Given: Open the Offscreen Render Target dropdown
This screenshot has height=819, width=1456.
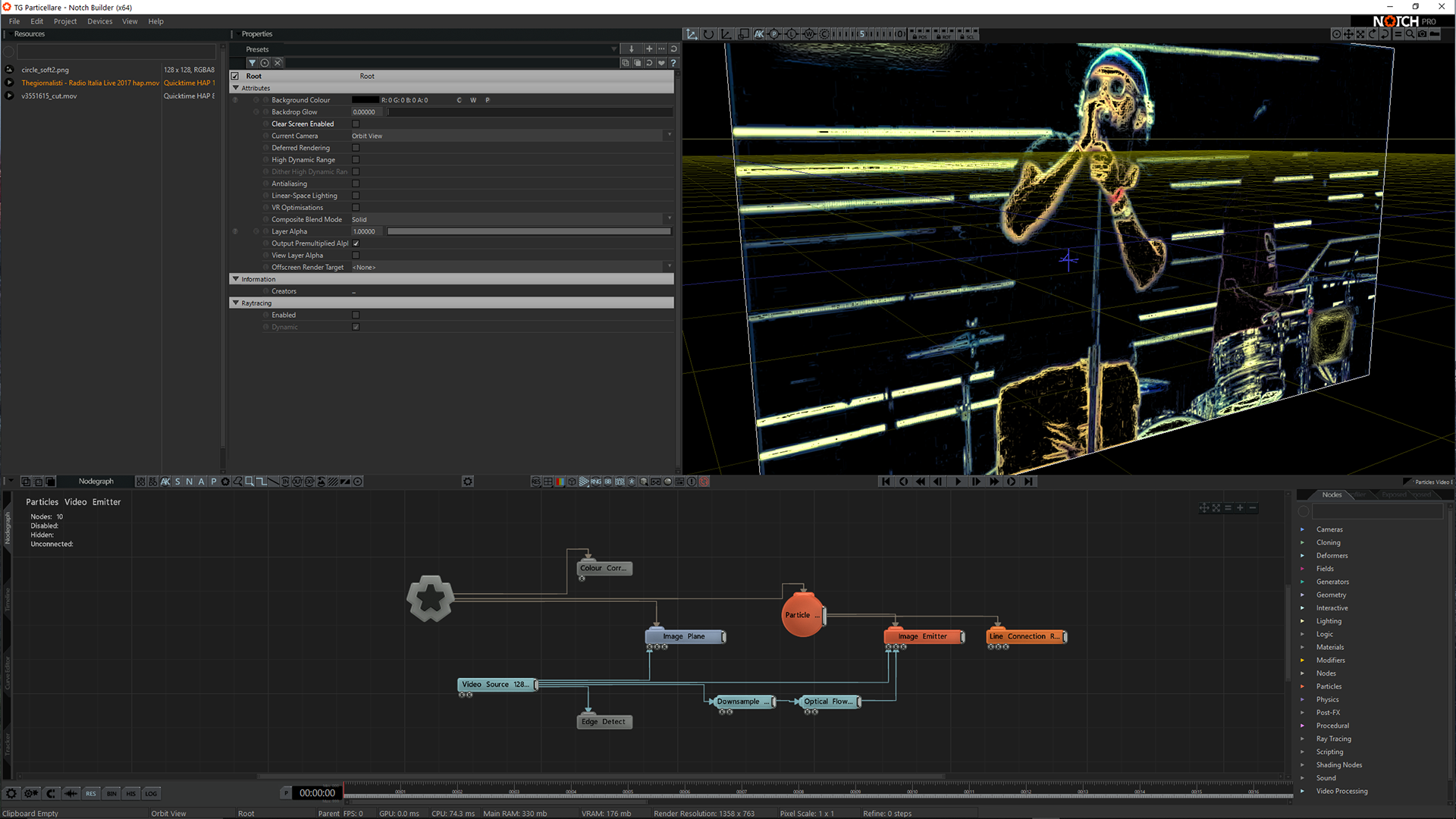Looking at the screenshot, I should coord(511,267).
